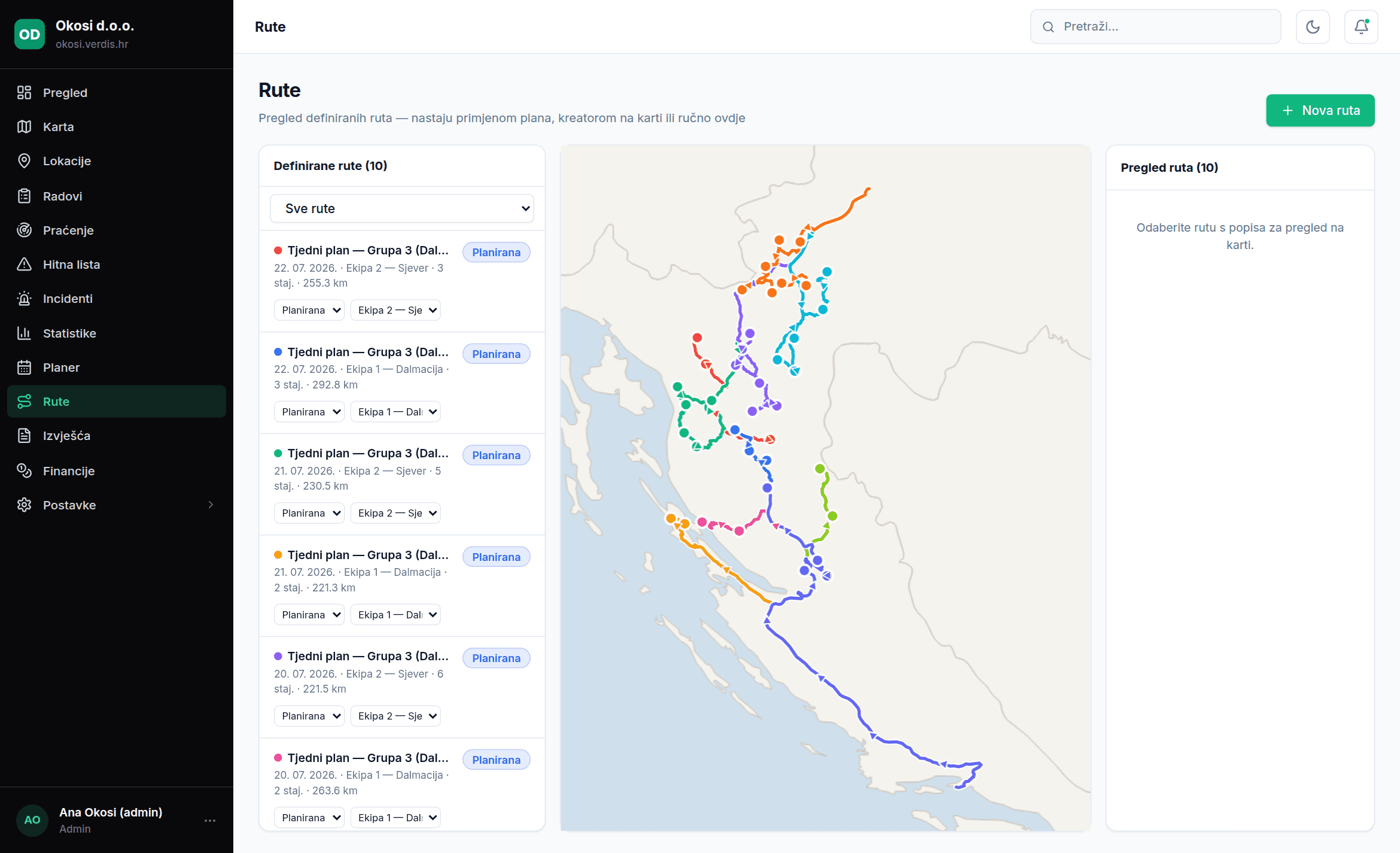Open status dropdown for 292.8 km route
1400x853 pixels.
pyautogui.click(x=309, y=412)
